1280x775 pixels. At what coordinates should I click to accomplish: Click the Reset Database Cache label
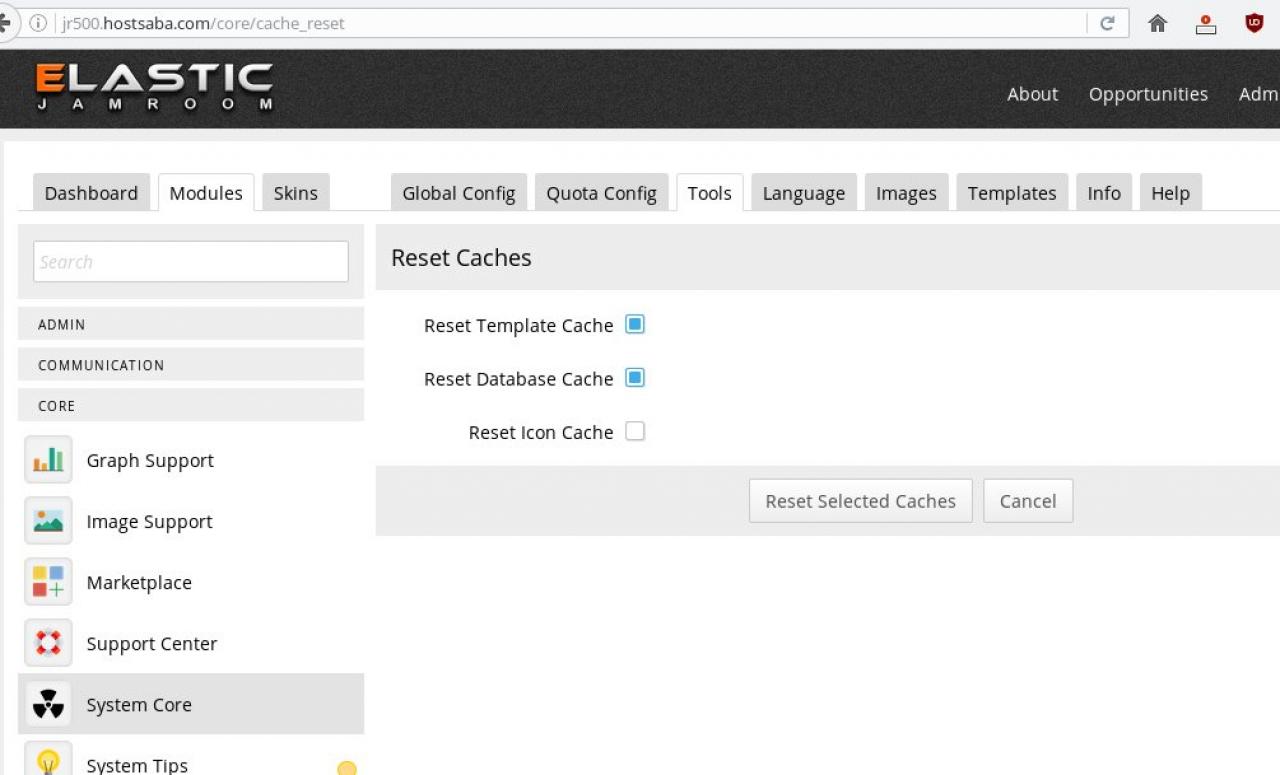click(x=518, y=379)
